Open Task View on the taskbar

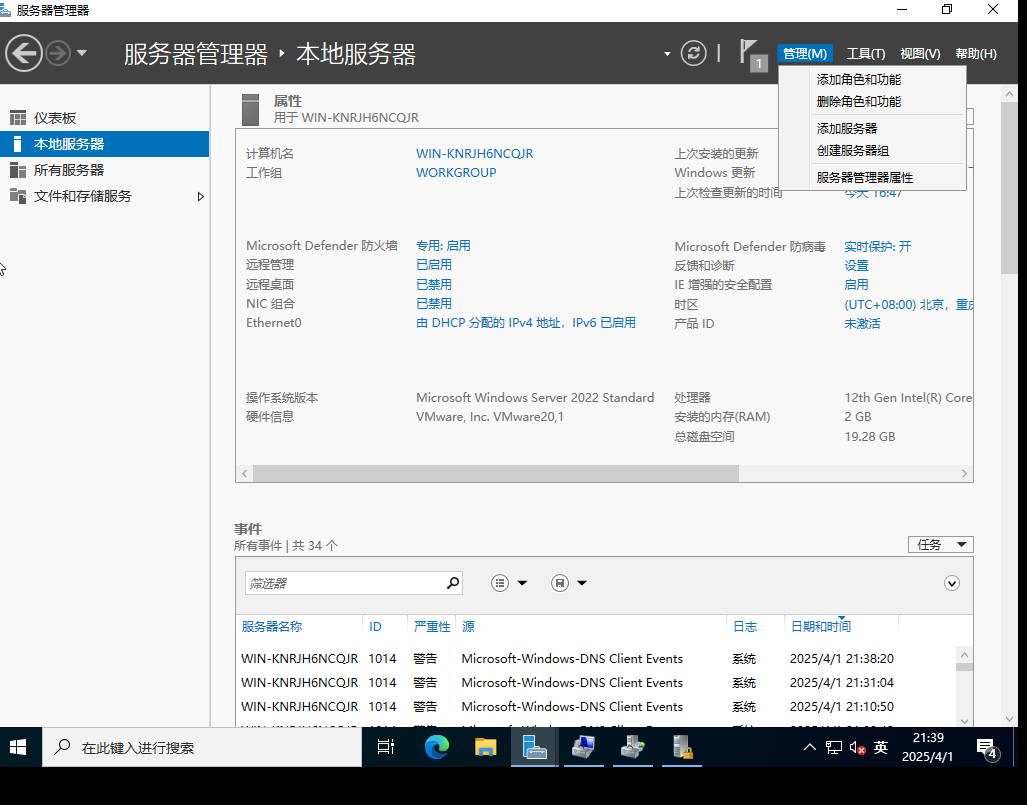[x=386, y=747]
